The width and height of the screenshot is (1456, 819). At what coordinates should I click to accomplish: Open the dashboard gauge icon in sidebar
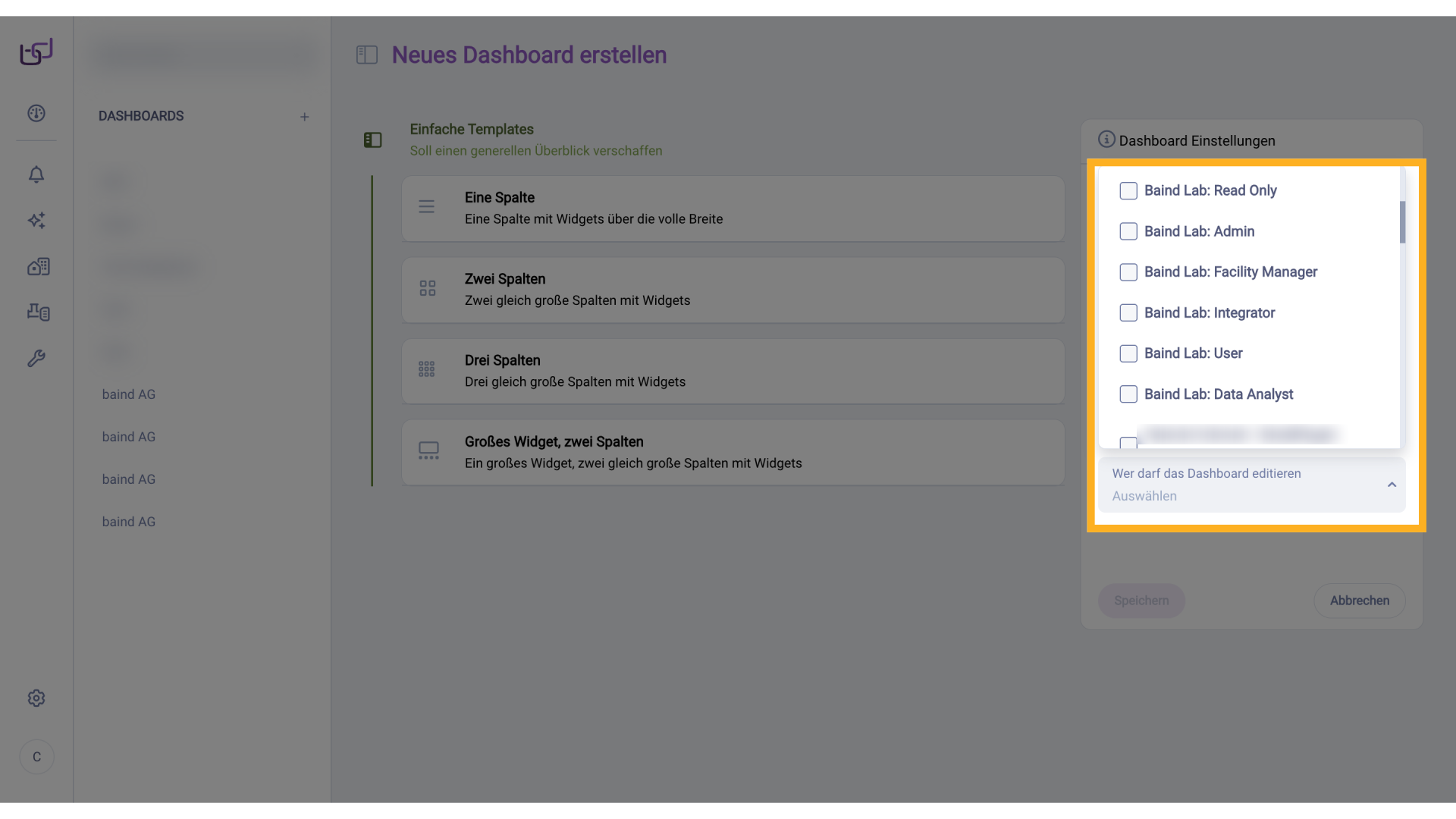coord(36,113)
